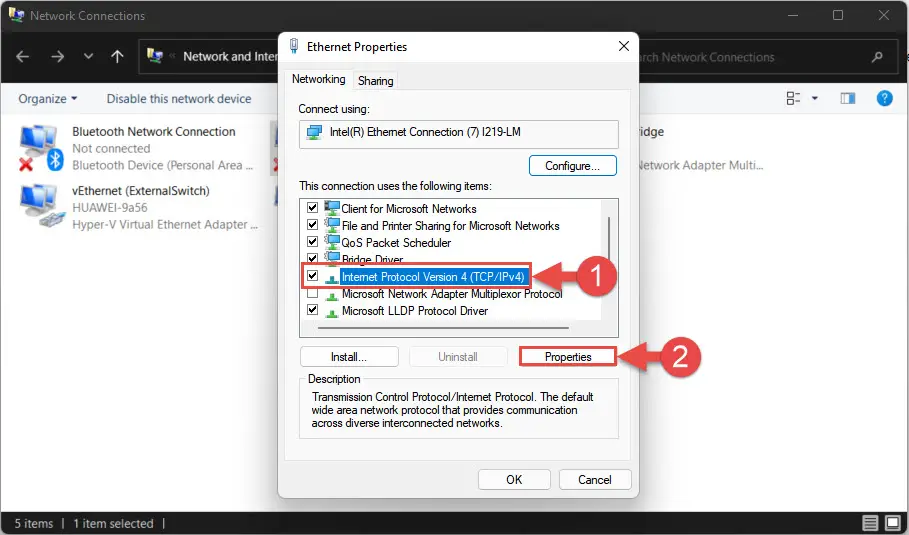The image size is (909, 535).
Task: Click the network adapter icon in Connect using
Action: (x=314, y=132)
